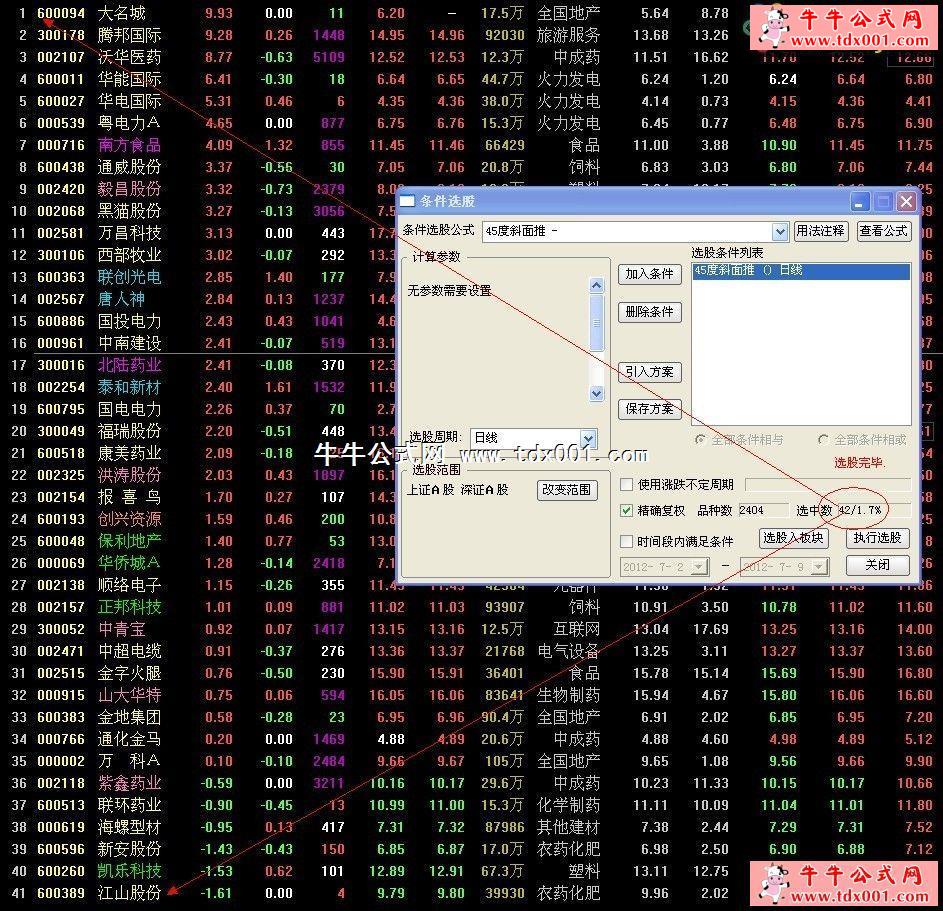The height and width of the screenshot is (911, 943).
Task: Click the 加入条件 button
Action: pos(650,274)
